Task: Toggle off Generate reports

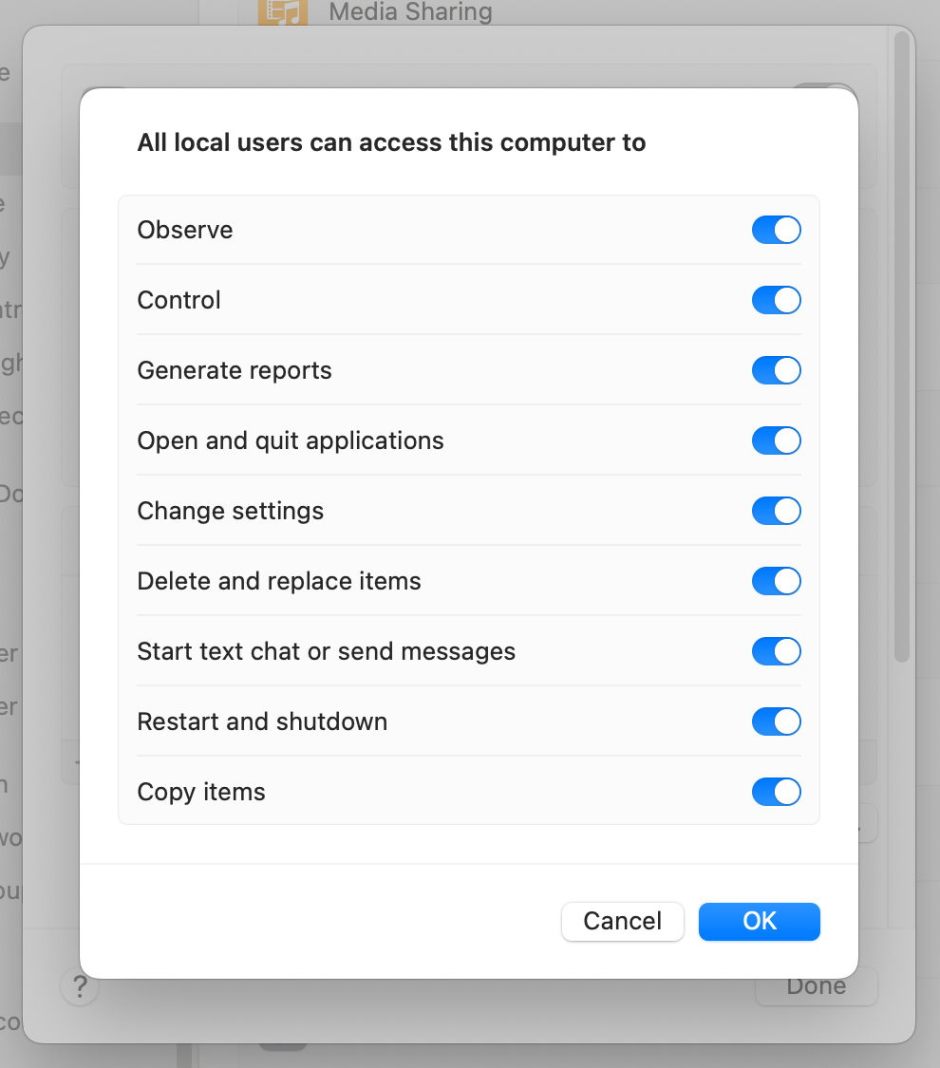Action: 776,370
